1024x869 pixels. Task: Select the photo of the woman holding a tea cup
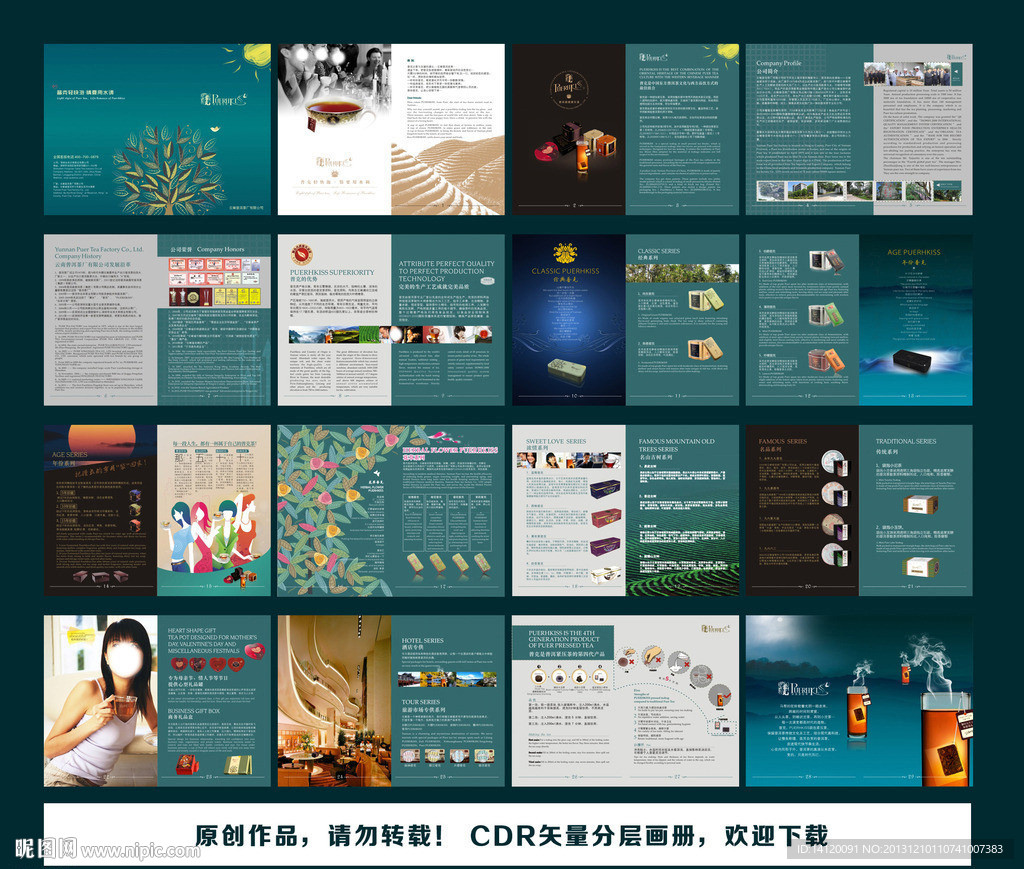(101, 701)
